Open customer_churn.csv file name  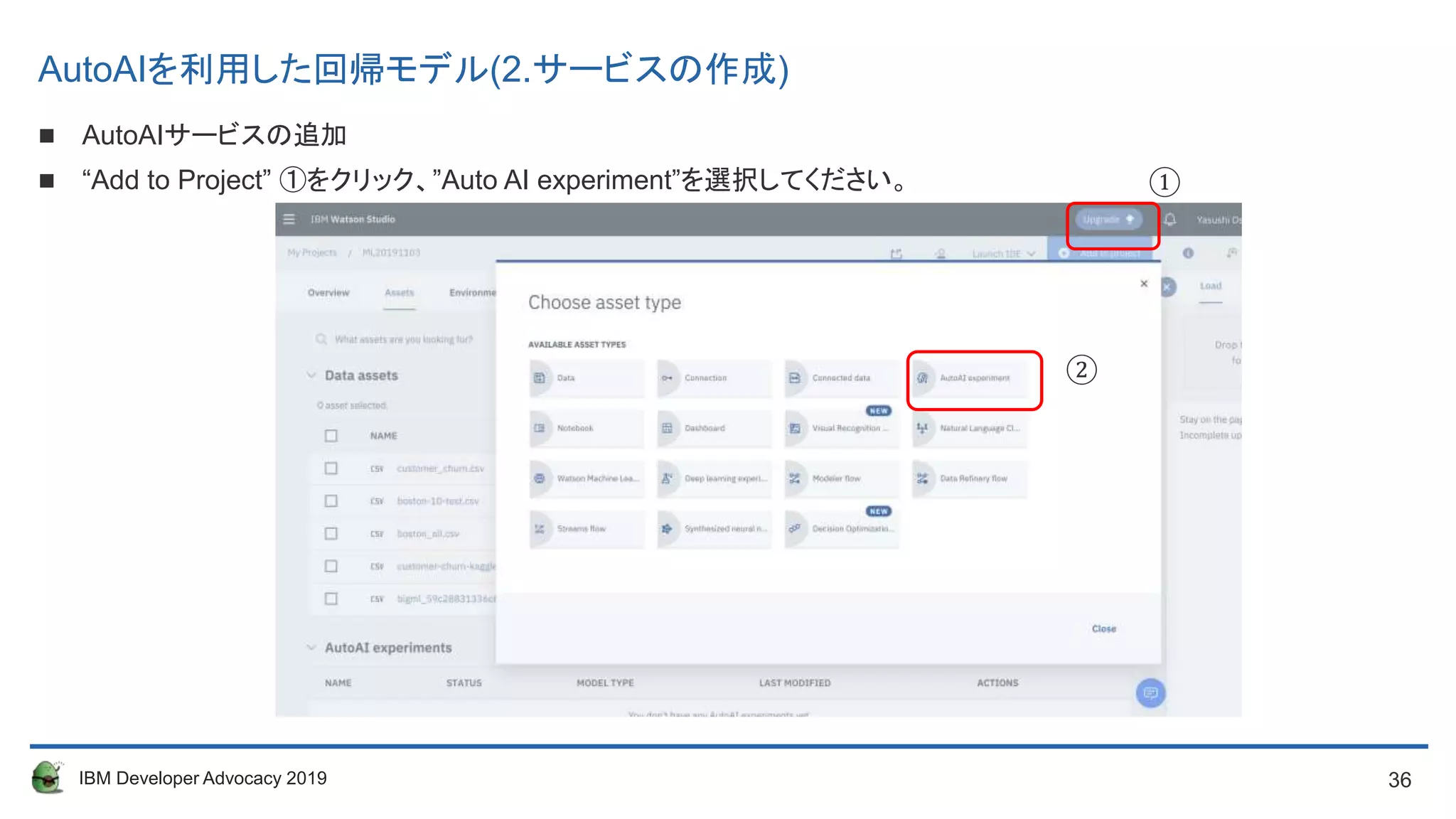tap(440, 469)
